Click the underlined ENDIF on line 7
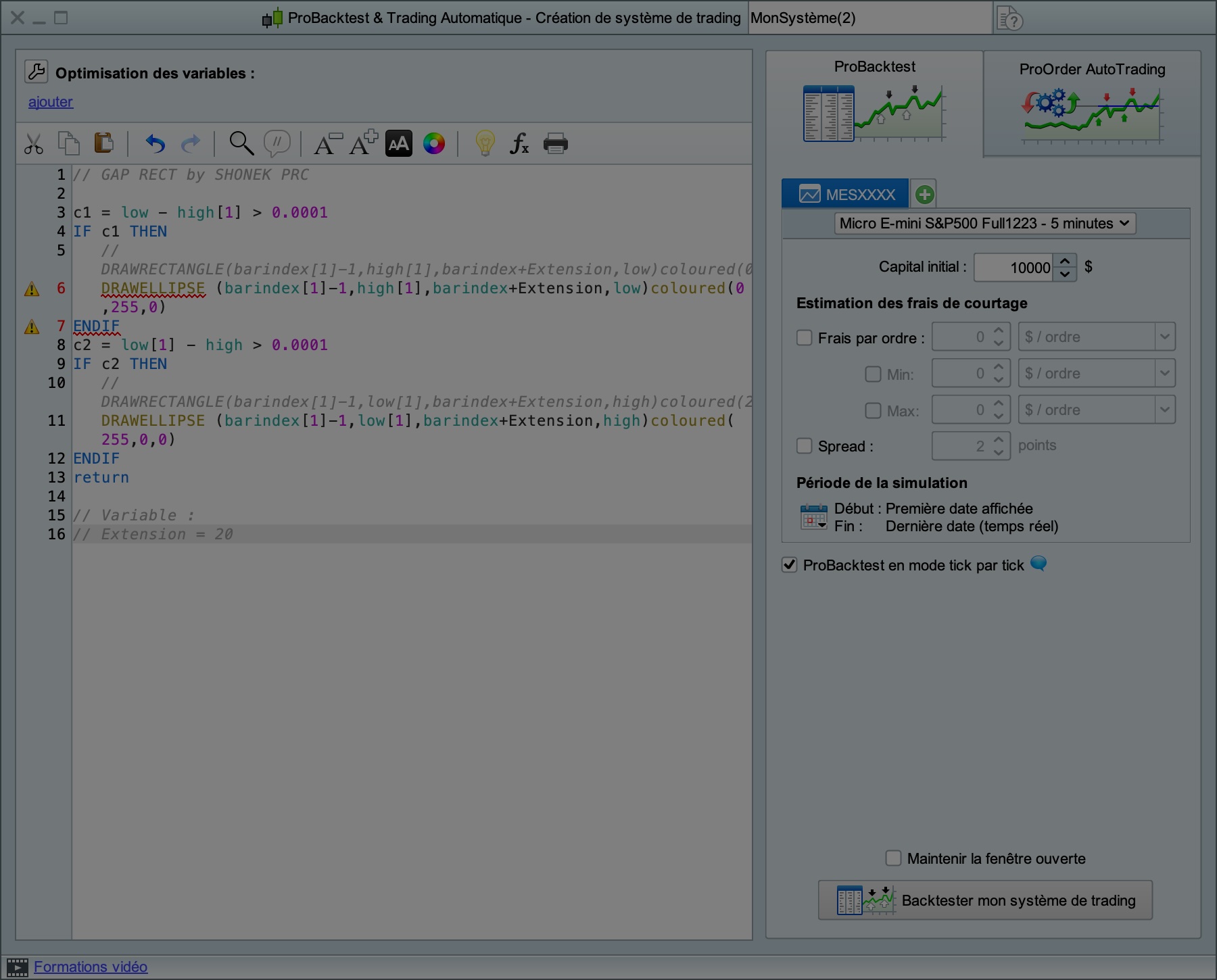The height and width of the screenshot is (980, 1217). [96, 326]
